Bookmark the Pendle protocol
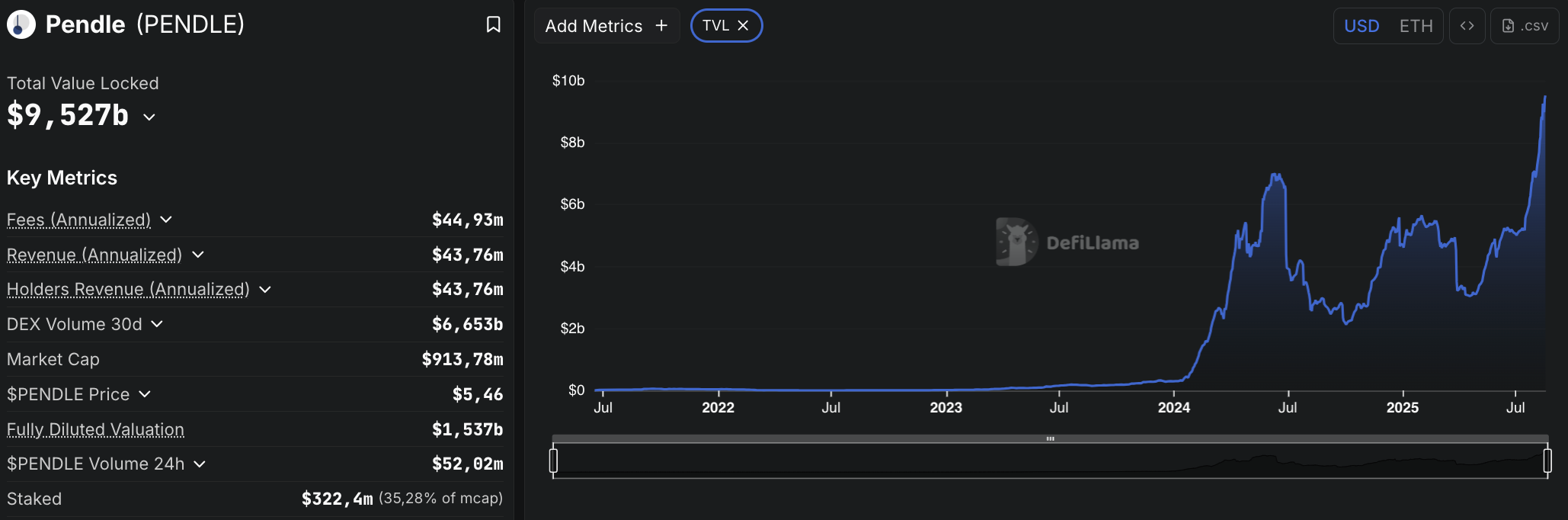The height and width of the screenshot is (520, 1568). pyautogui.click(x=494, y=24)
